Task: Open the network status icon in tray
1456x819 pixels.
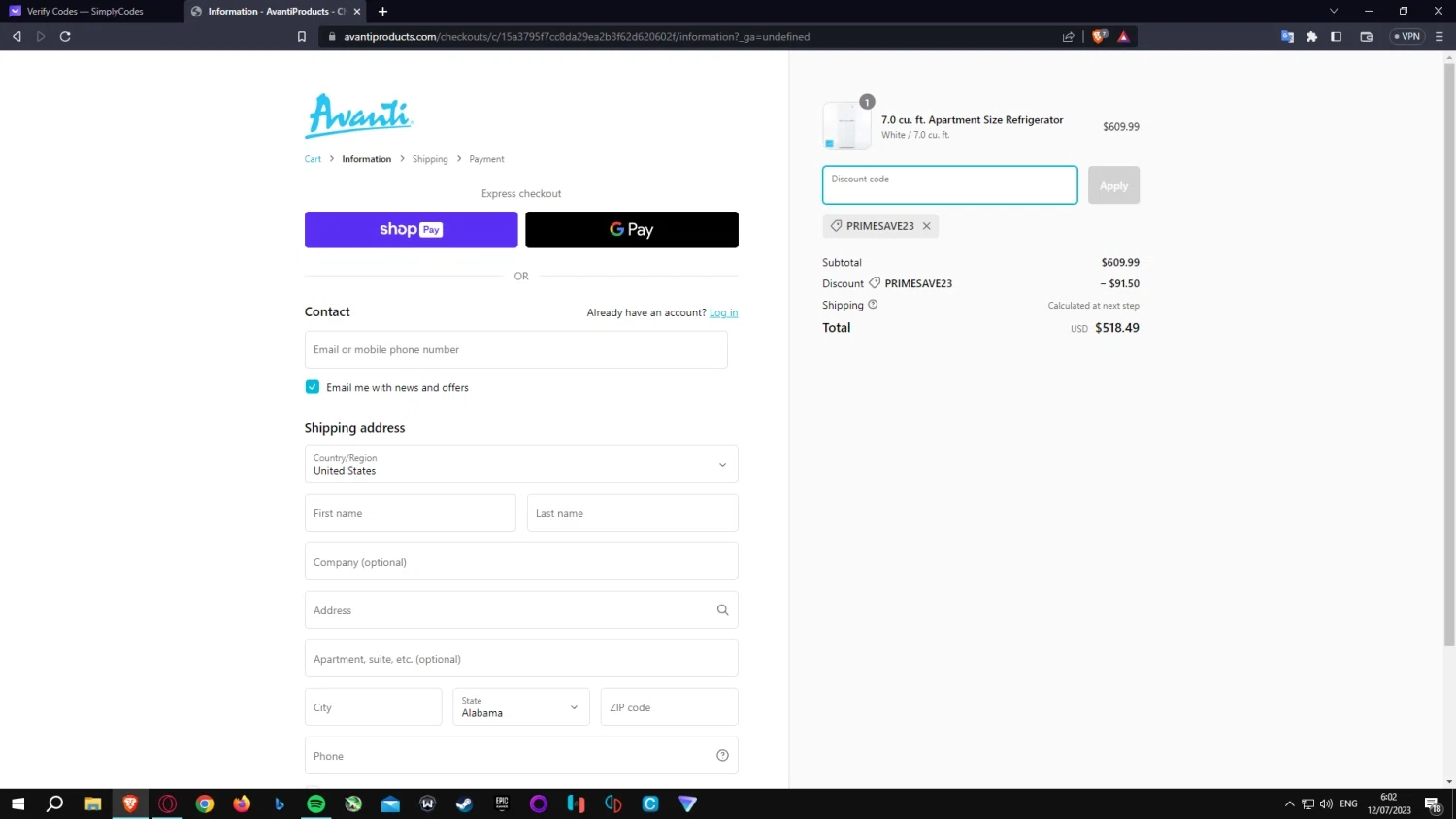Action: pos(1307,803)
